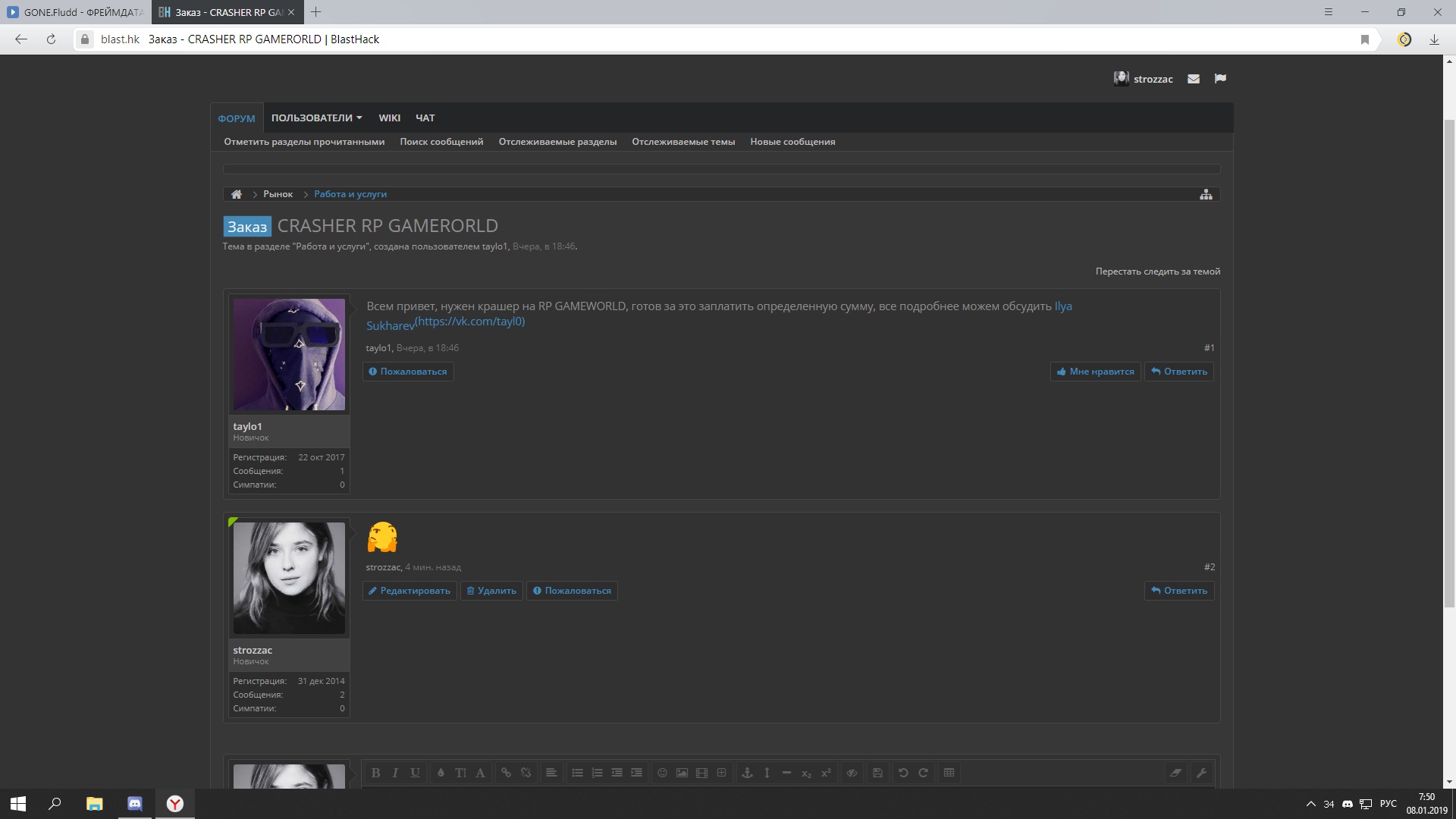Insert image via editor toolbar
This screenshot has height=819, width=1456.
click(x=682, y=773)
